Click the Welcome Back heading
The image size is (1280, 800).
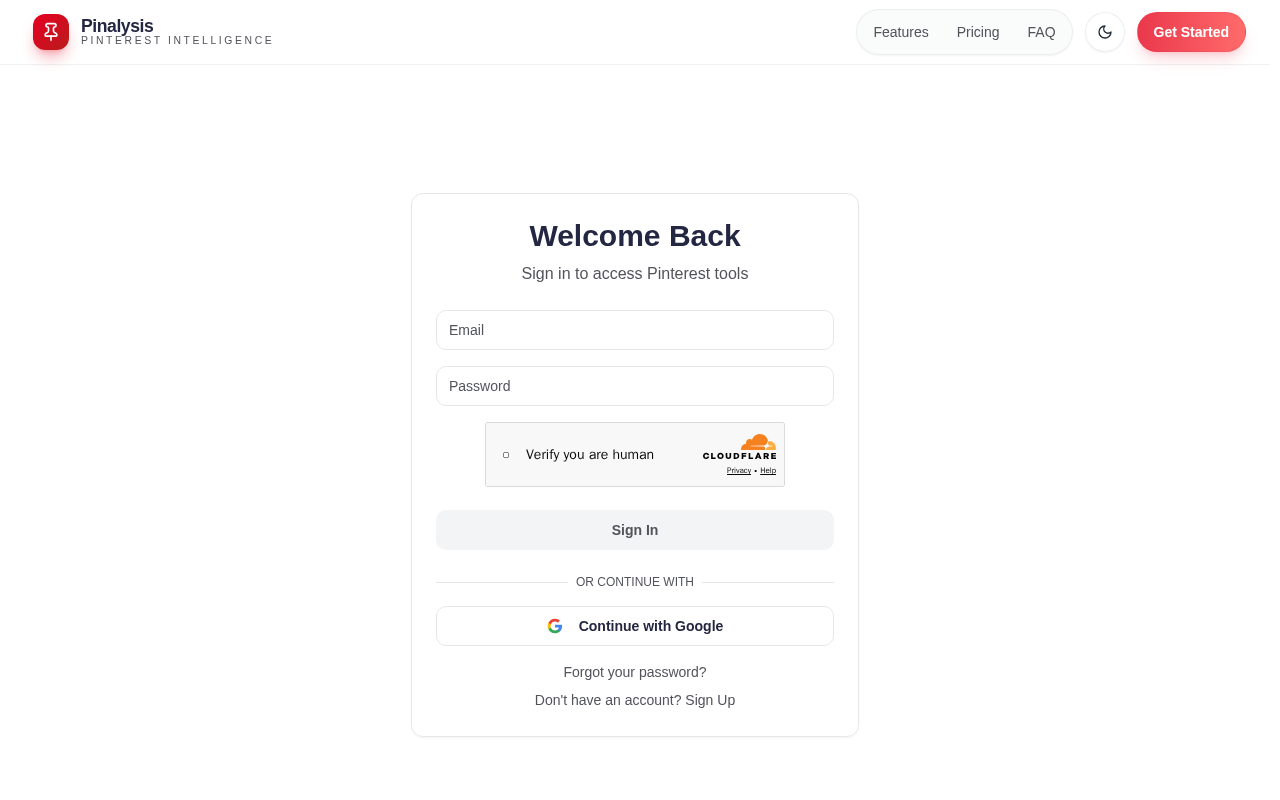click(x=635, y=236)
